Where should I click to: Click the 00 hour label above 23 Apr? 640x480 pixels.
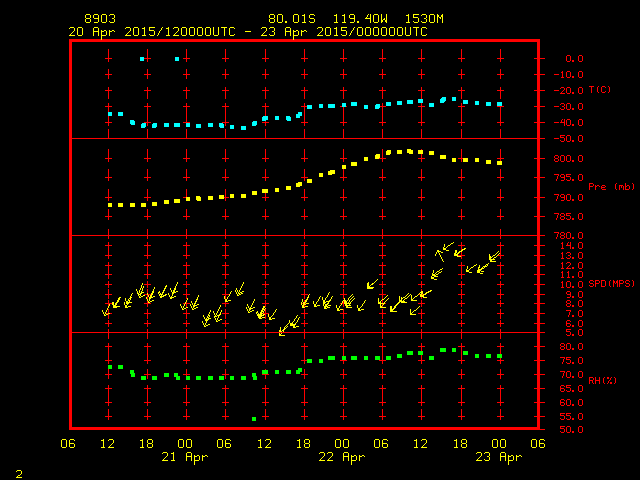pyautogui.click(x=499, y=444)
